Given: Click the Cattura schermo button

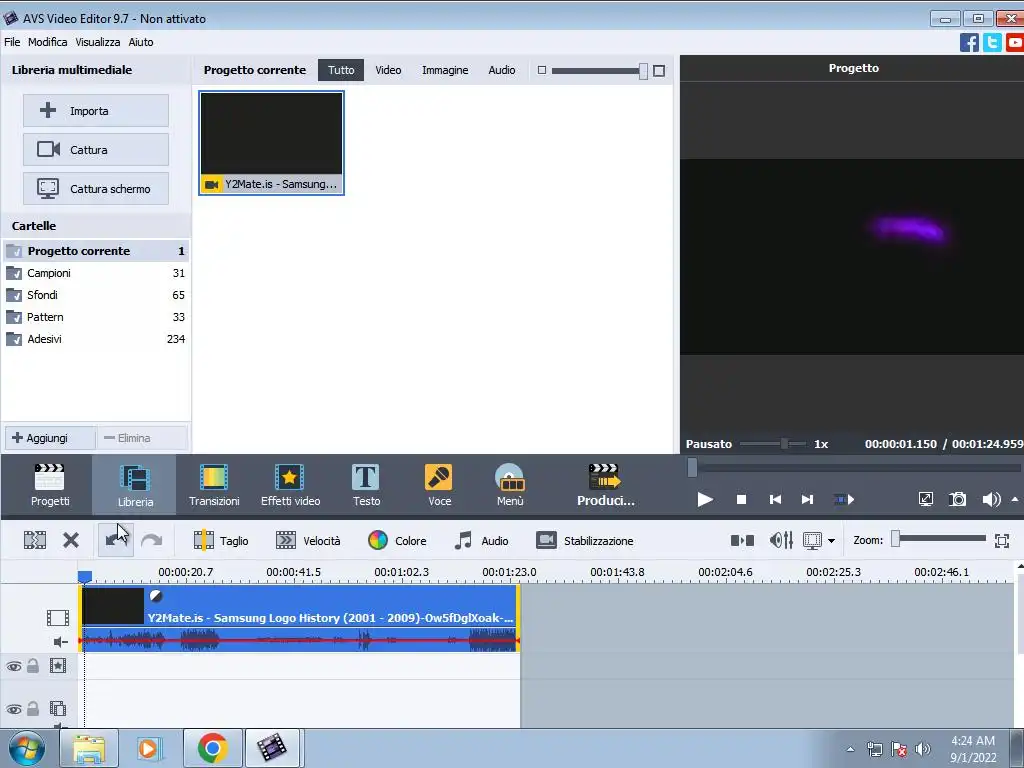Looking at the screenshot, I should [x=96, y=189].
